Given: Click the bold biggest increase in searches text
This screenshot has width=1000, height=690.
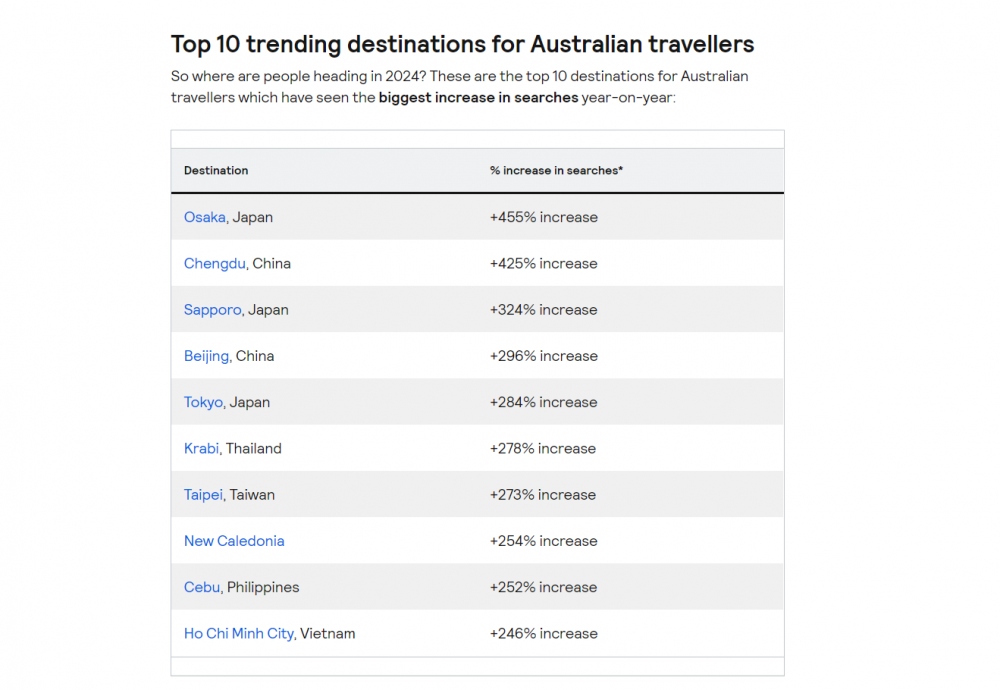Looking at the screenshot, I should tap(478, 98).
